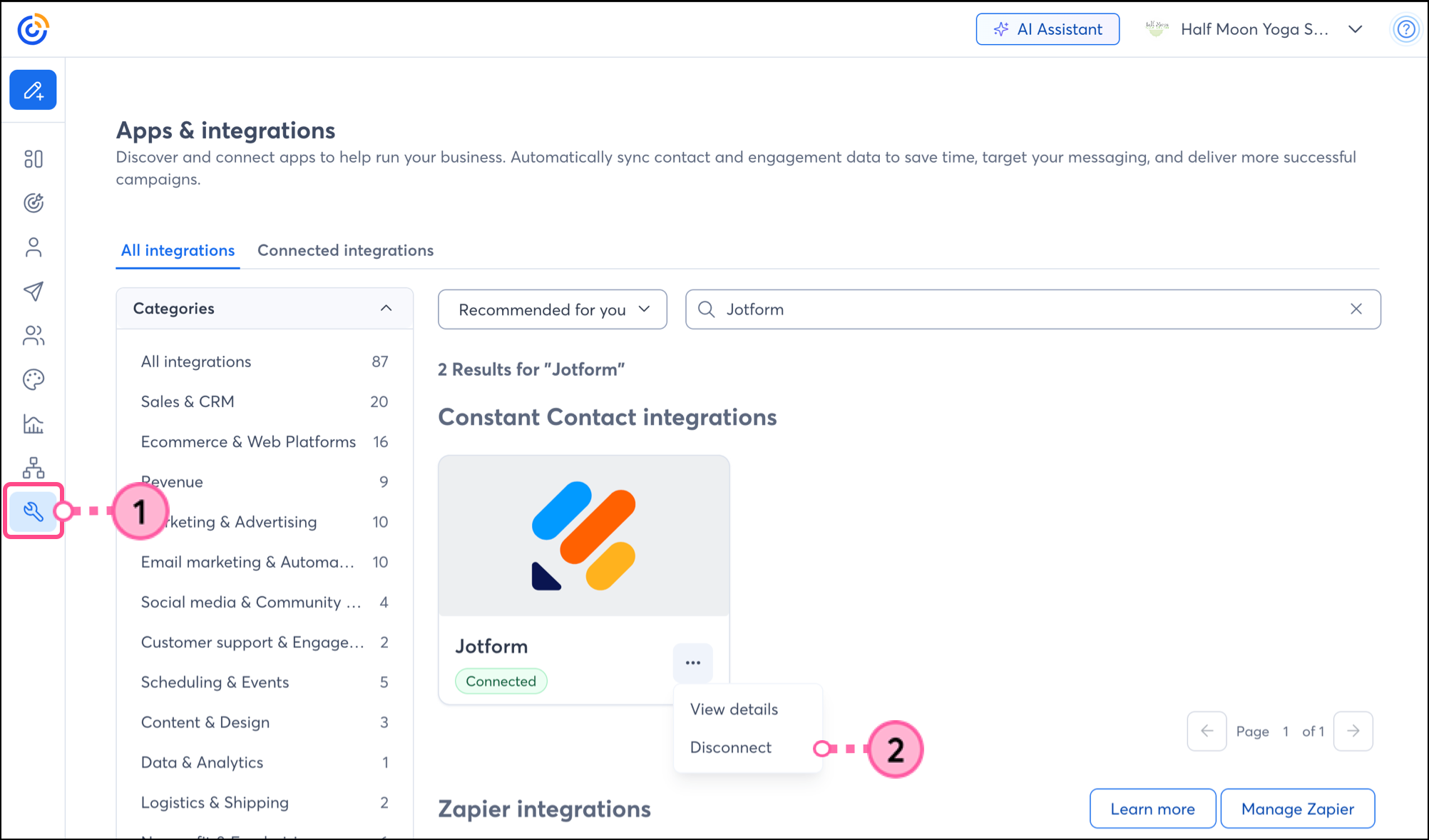This screenshot has width=1429, height=840.
Task: Select Ecommerce & Web Platforms category
Action: click(x=265, y=441)
